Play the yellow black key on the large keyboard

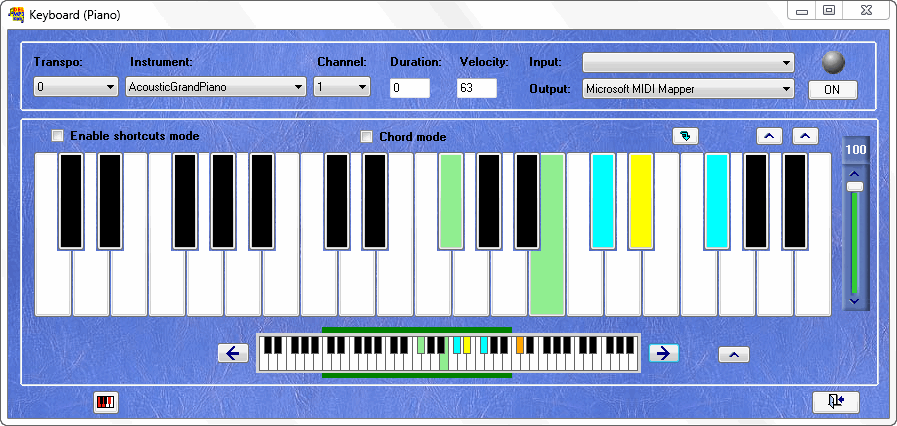pyautogui.click(x=641, y=201)
